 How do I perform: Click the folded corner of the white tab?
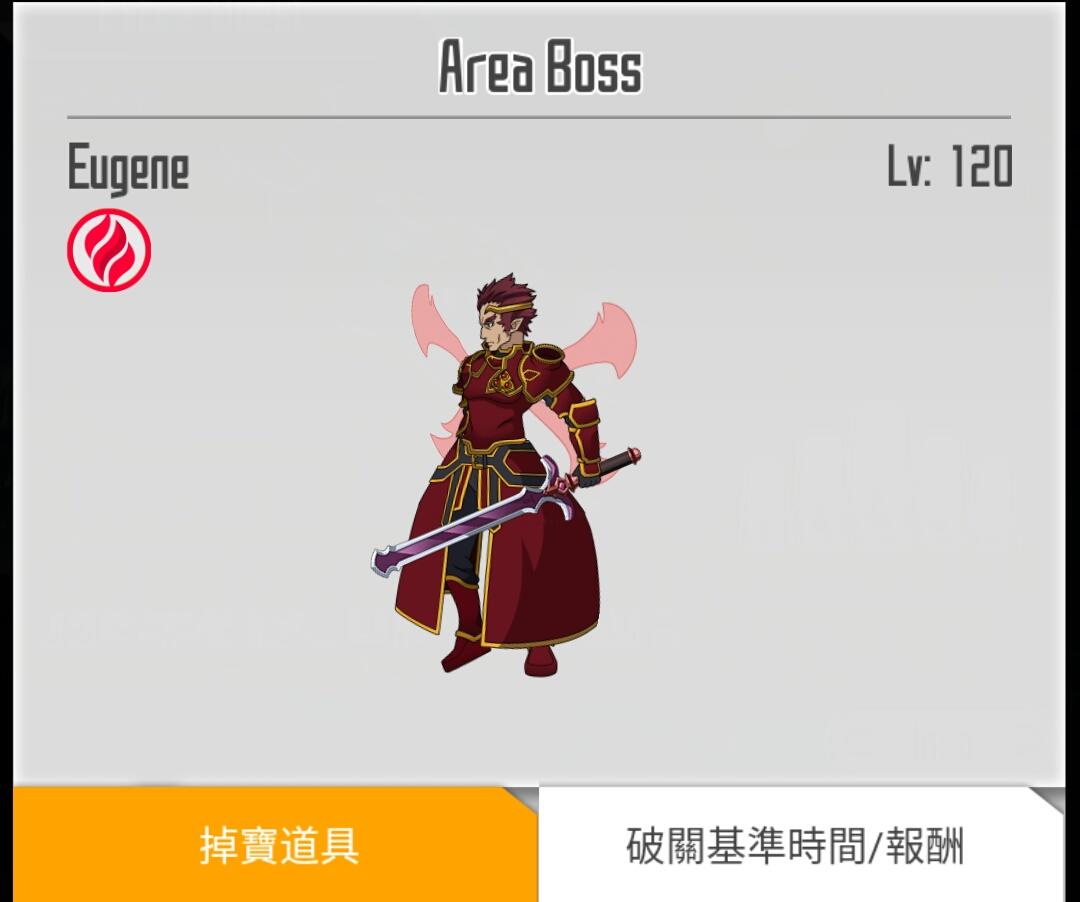point(1048,799)
